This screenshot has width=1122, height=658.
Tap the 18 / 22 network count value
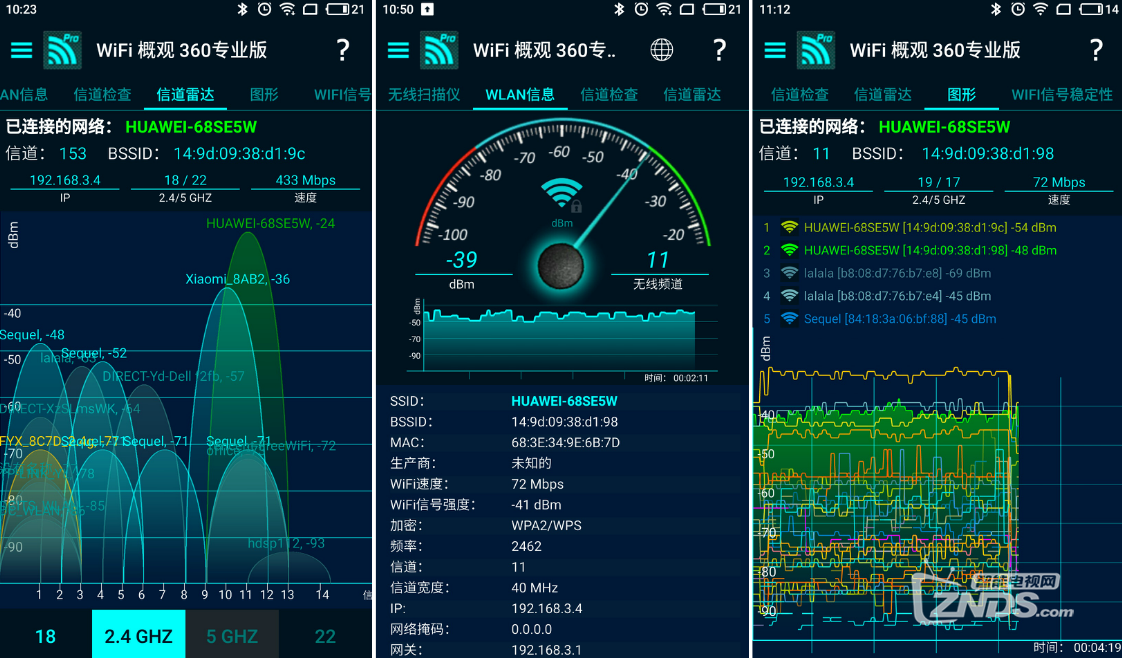185,180
